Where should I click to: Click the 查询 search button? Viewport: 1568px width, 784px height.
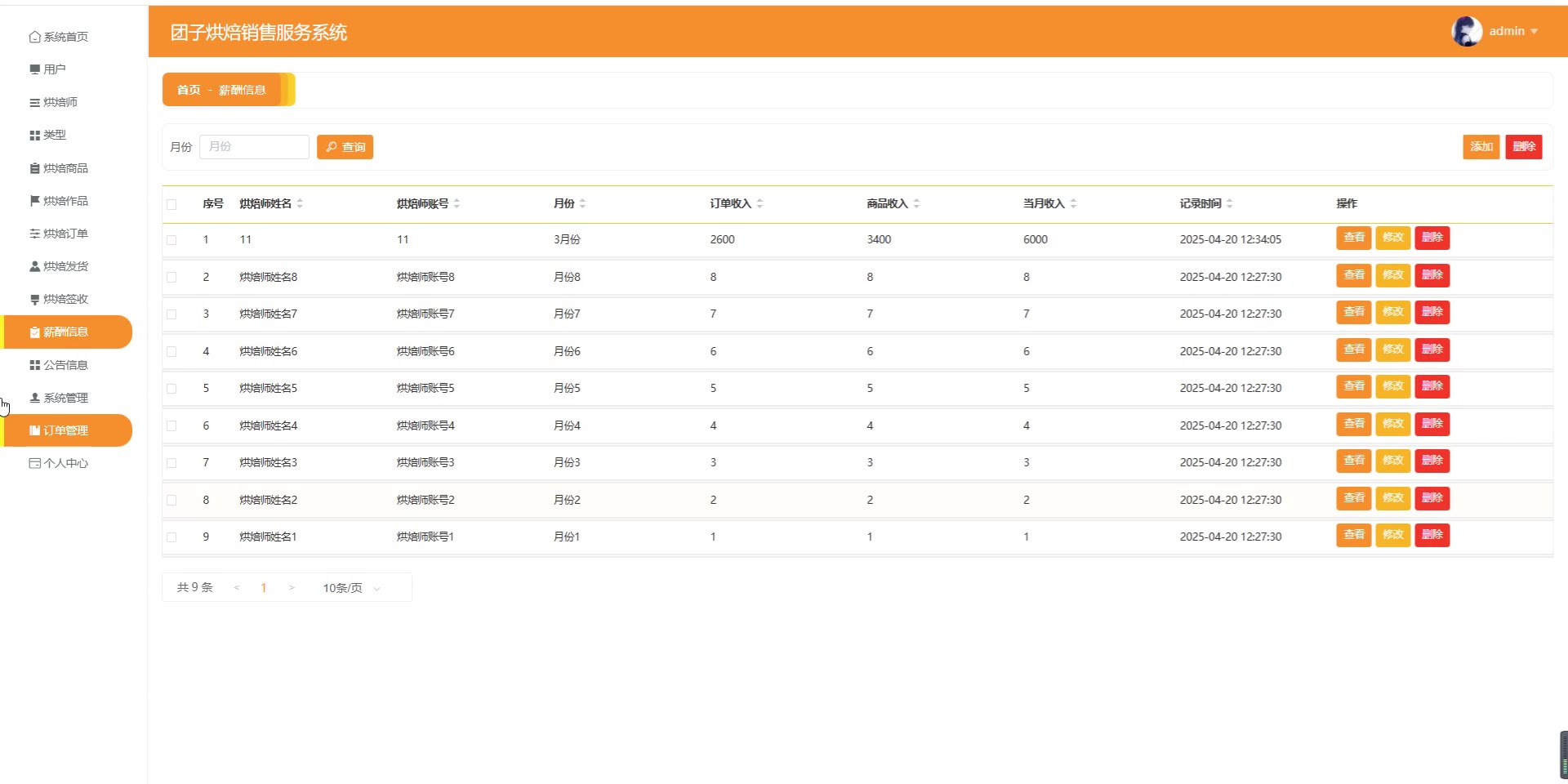[345, 147]
